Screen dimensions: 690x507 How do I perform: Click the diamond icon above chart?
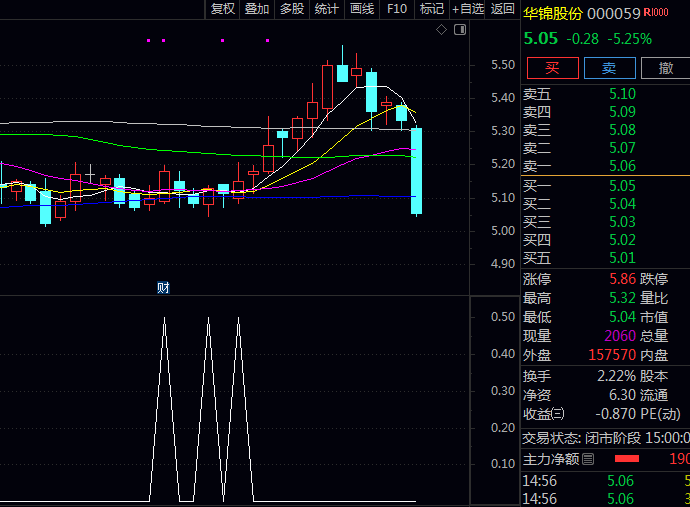coord(441,29)
